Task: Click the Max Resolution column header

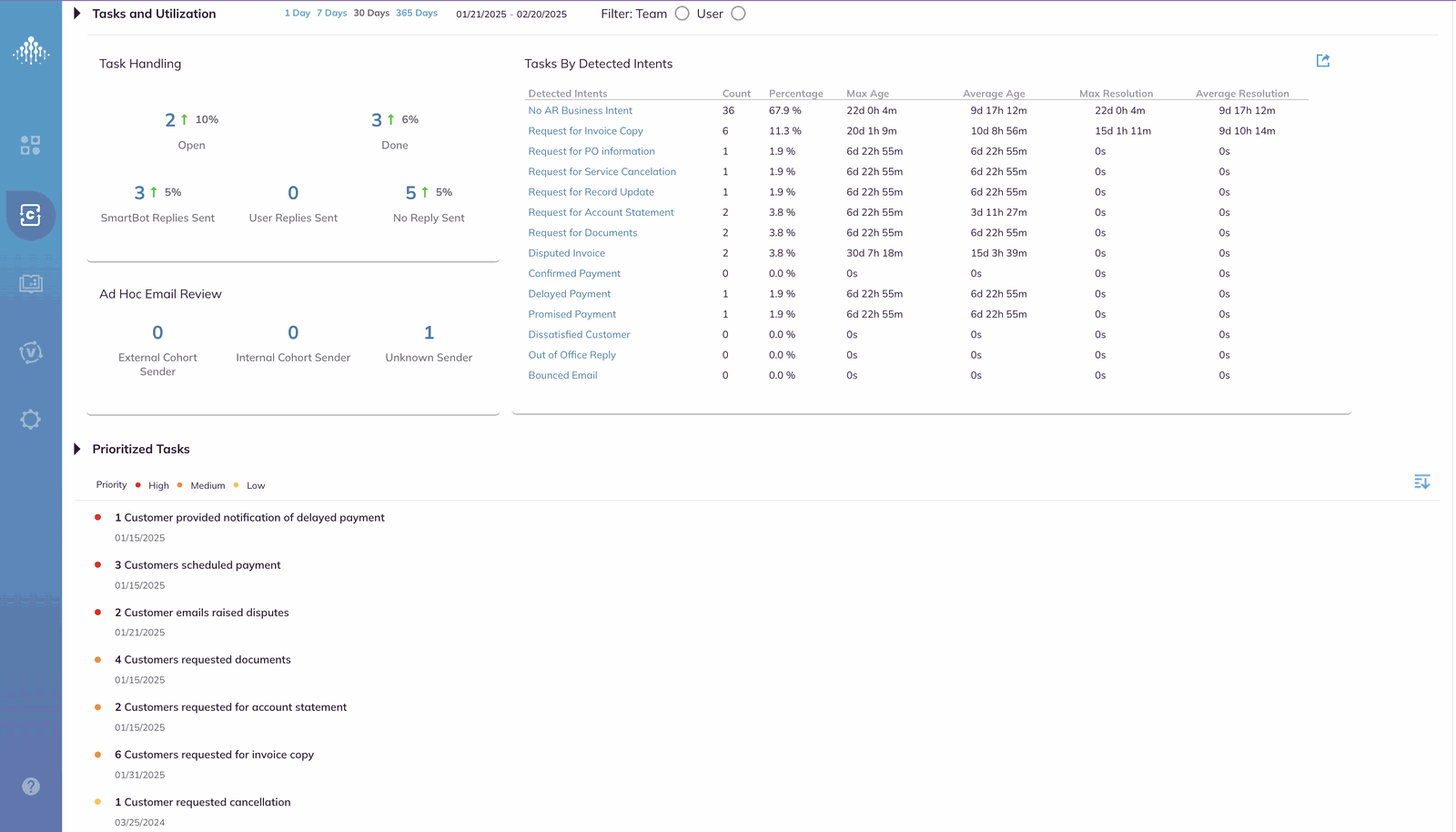Action: click(x=1116, y=94)
